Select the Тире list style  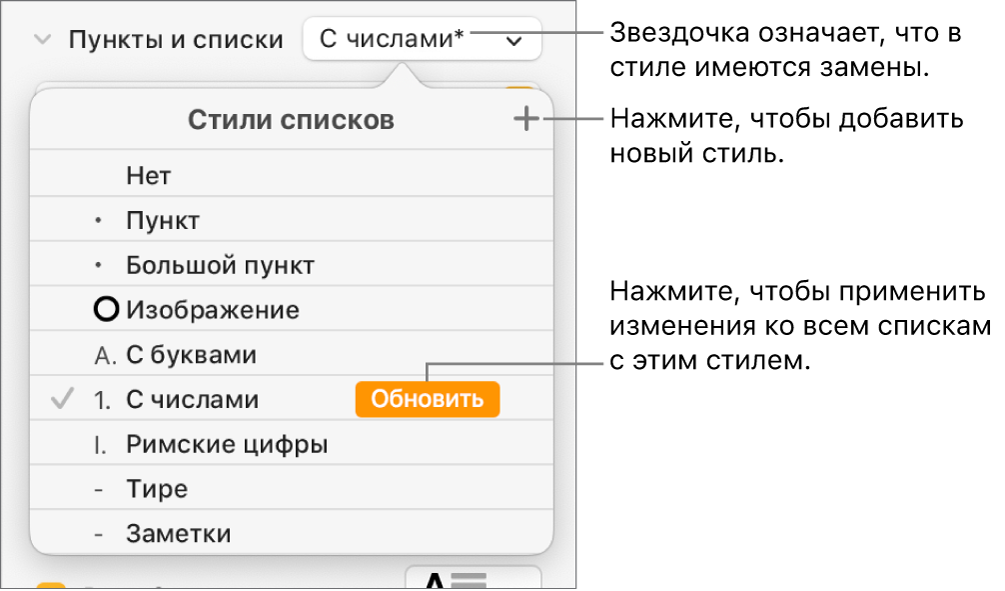coord(292,488)
